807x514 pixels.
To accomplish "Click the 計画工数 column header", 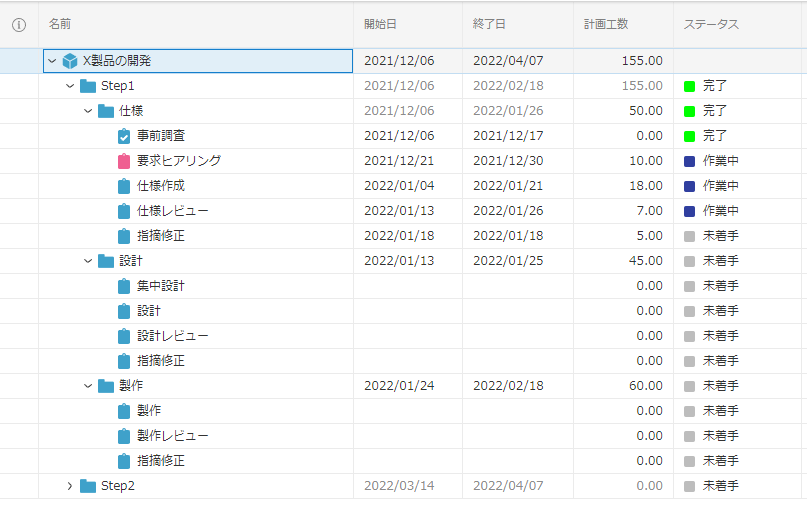I will [x=607, y=24].
